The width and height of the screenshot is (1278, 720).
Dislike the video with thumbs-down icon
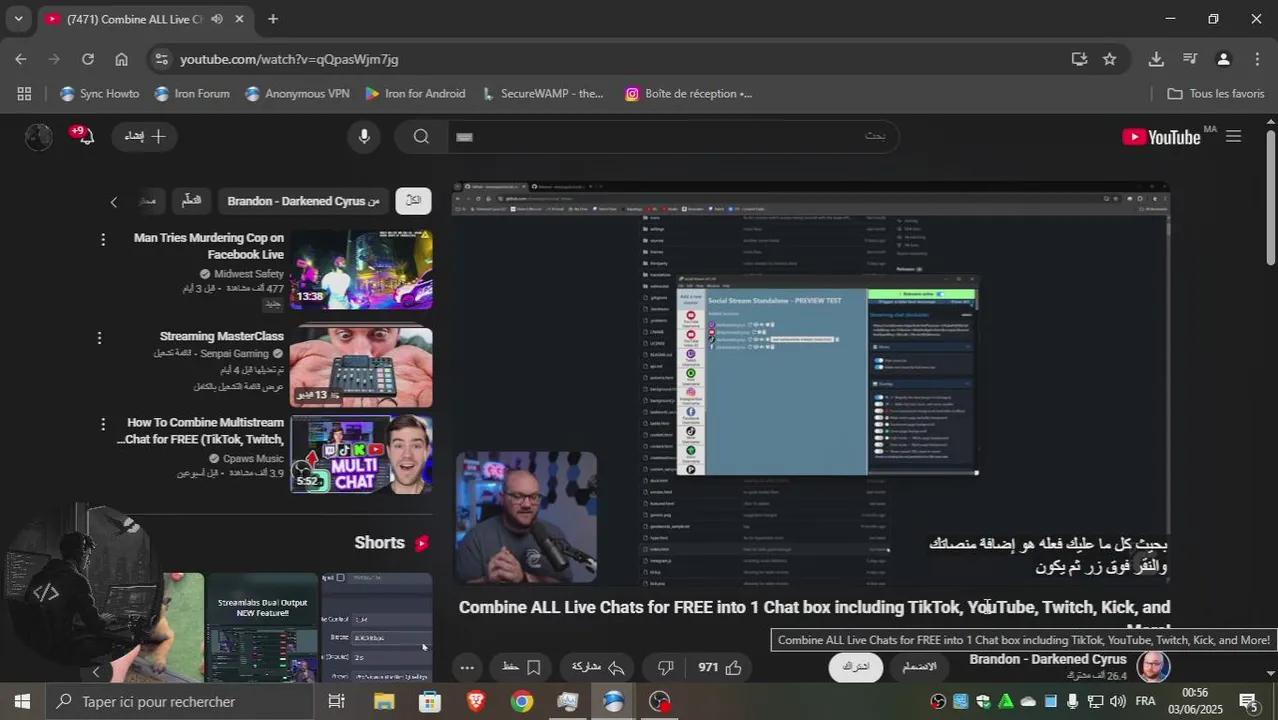(x=665, y=667)
